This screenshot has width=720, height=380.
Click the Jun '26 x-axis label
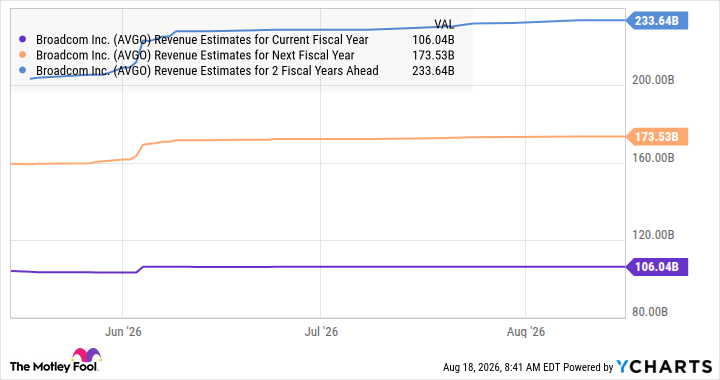point(123,332)
